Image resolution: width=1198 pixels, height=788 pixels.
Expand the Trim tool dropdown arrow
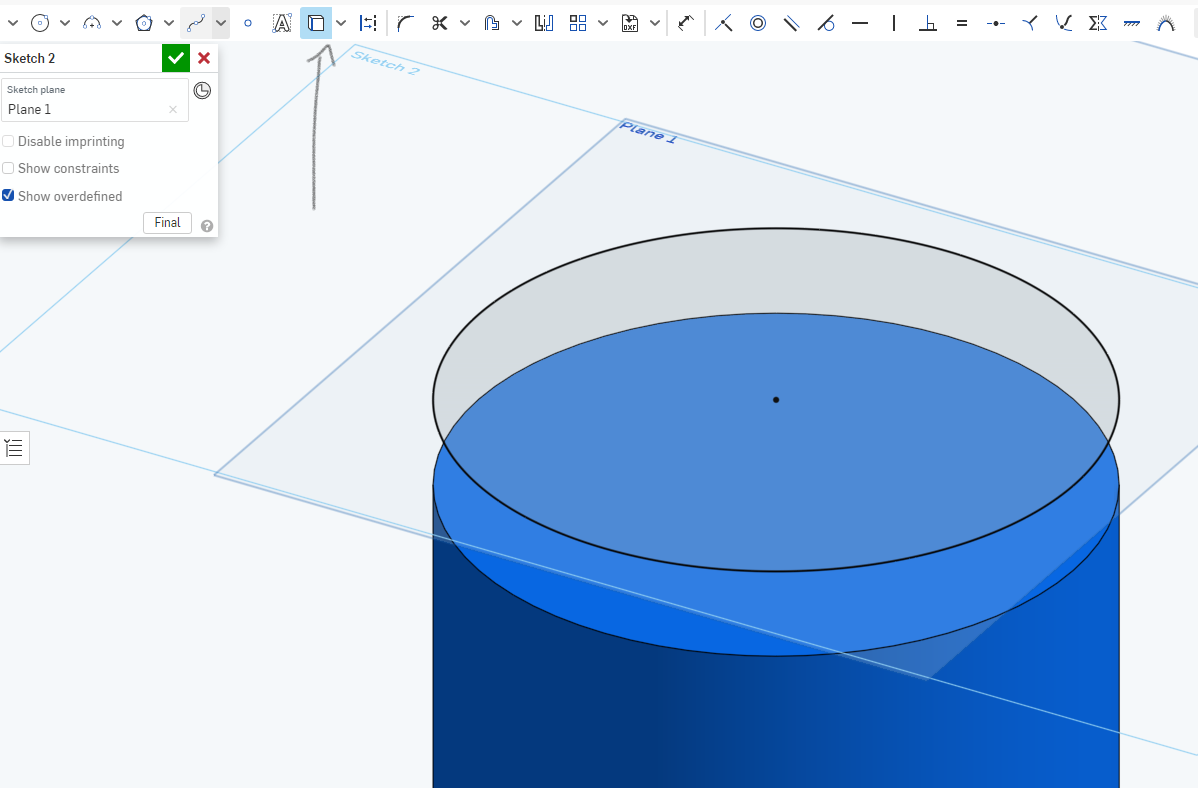point(465,24)
